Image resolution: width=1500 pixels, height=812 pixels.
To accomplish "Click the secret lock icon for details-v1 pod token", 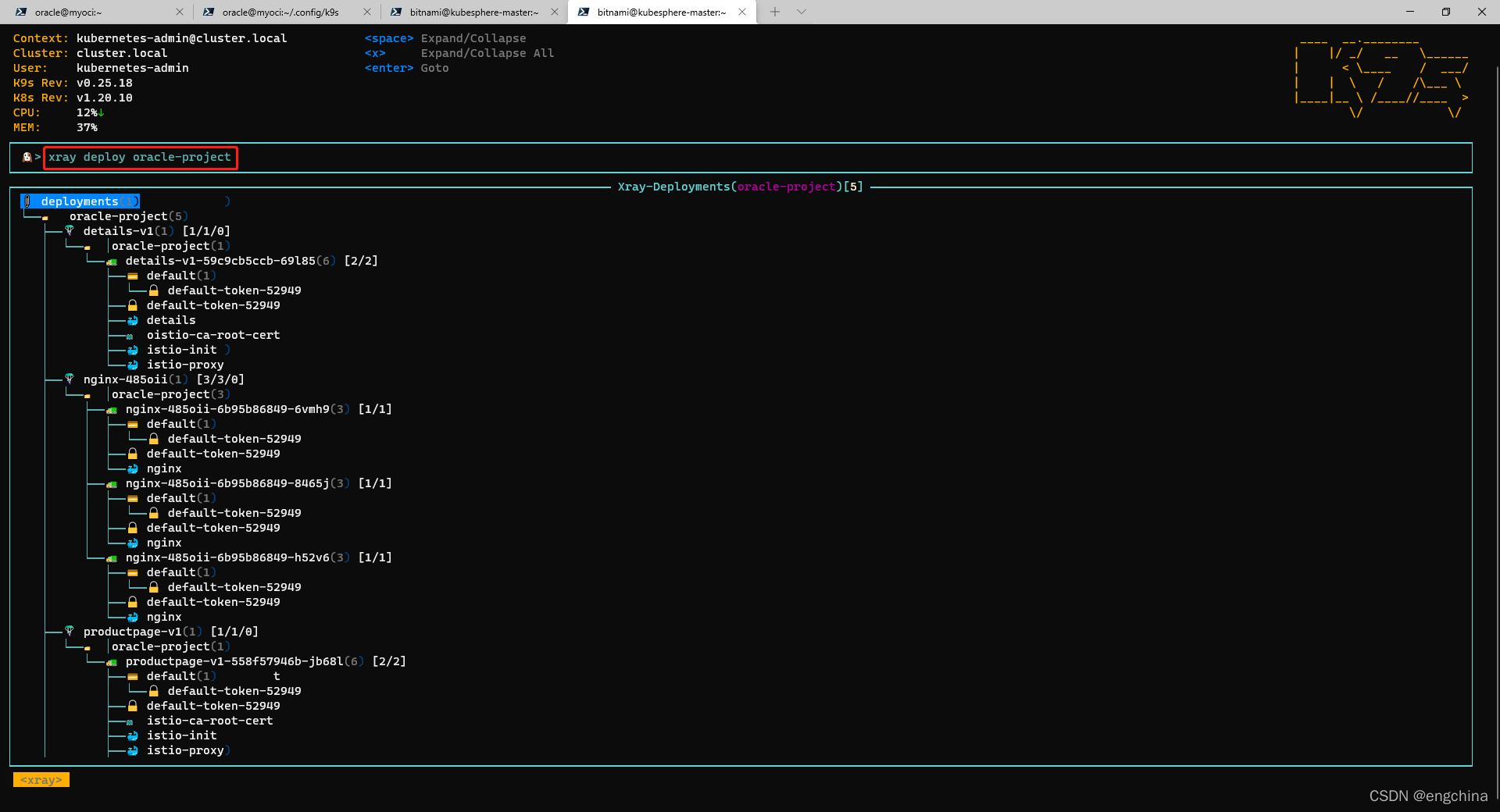I will [x=133, y=305].
